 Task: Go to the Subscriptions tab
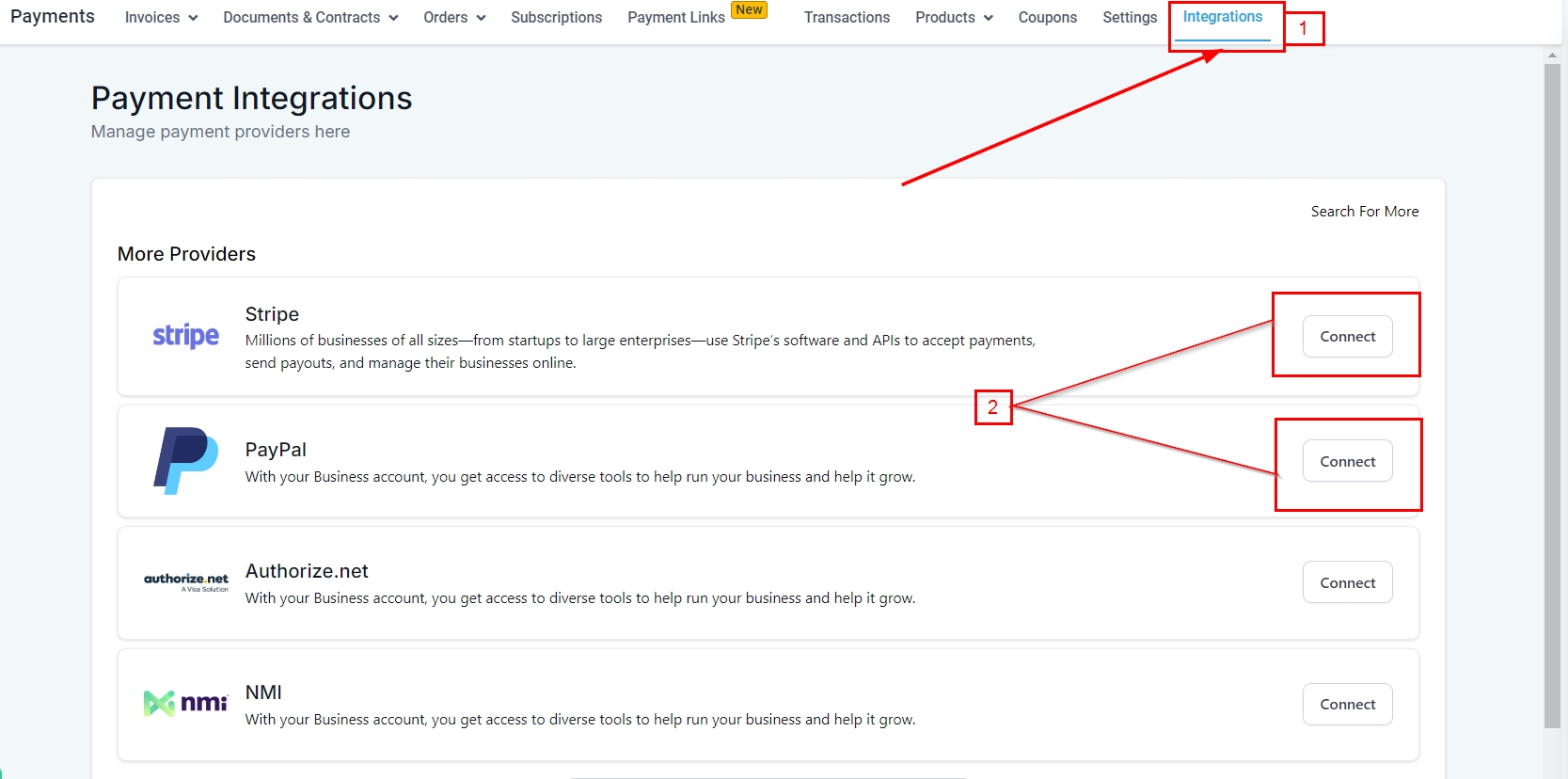tap(556, 18)
